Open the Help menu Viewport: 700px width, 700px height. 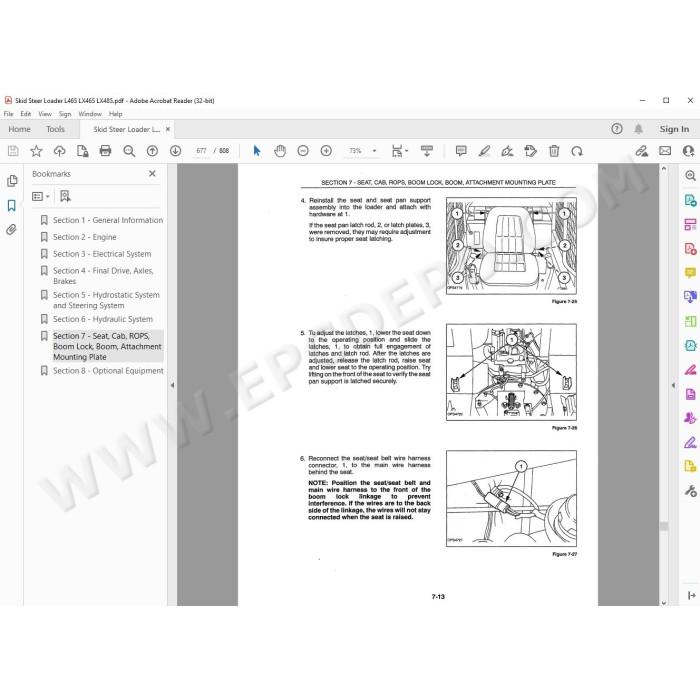116,114
